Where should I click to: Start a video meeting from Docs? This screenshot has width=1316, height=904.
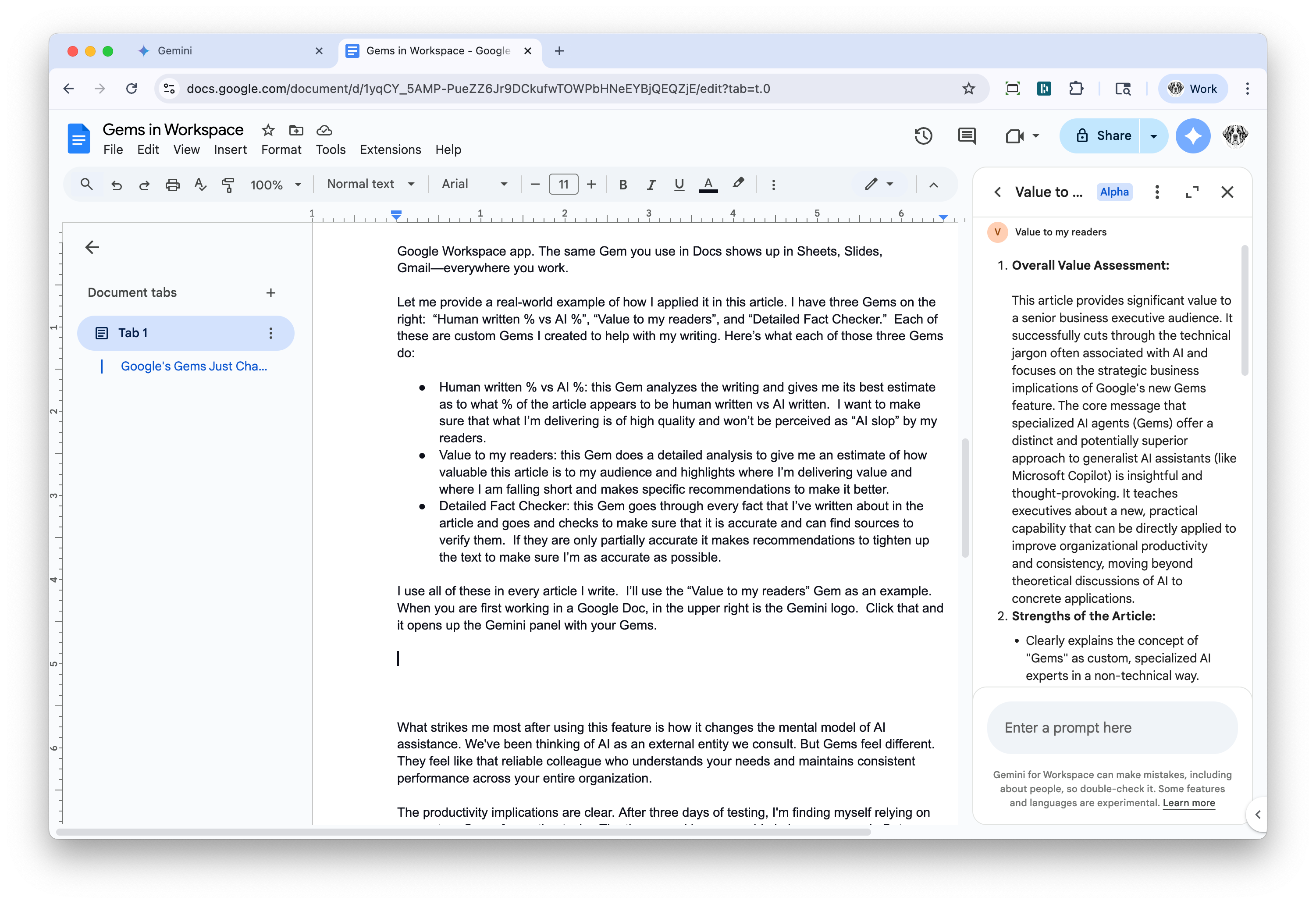click(1014, 136)
